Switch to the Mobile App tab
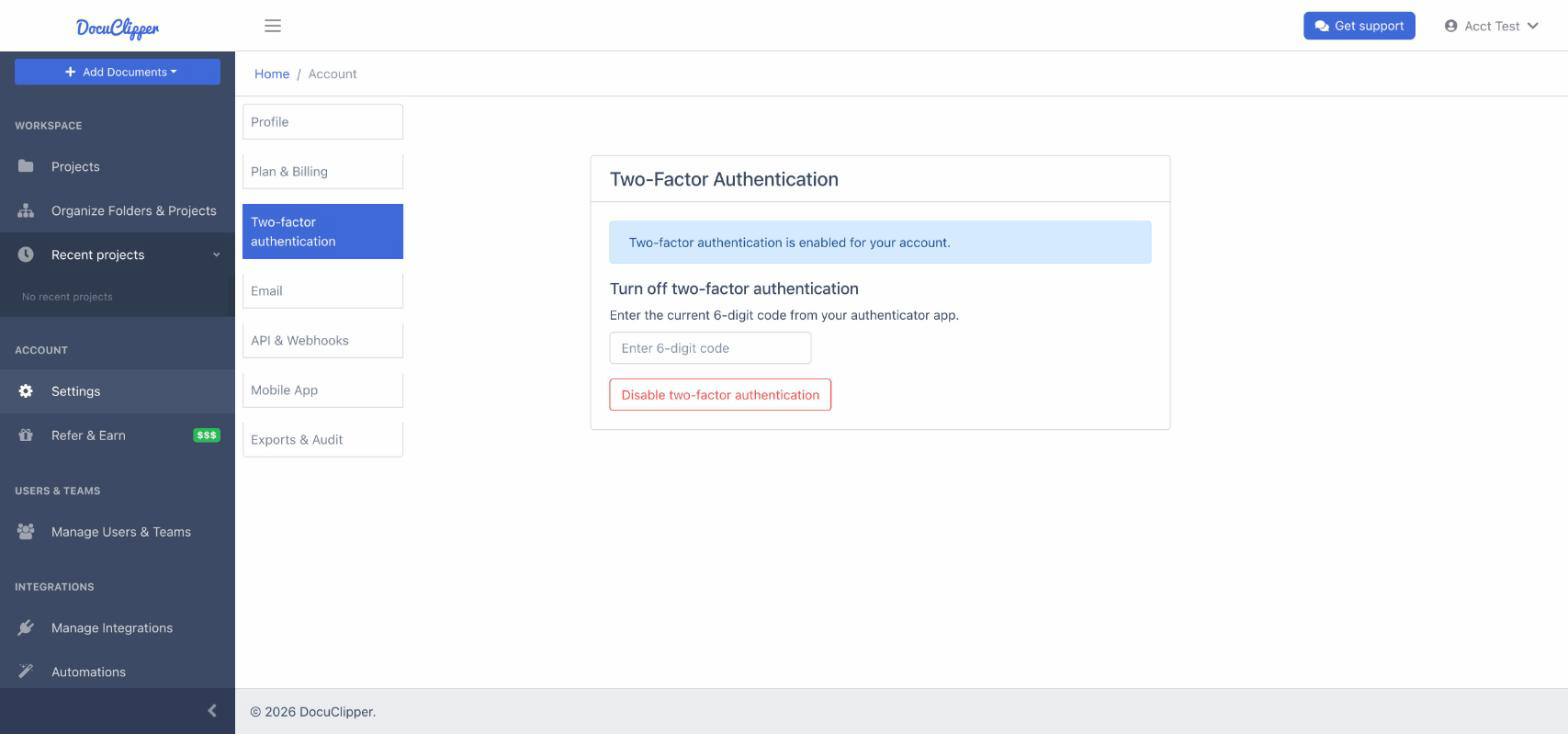 click(323, 390)
